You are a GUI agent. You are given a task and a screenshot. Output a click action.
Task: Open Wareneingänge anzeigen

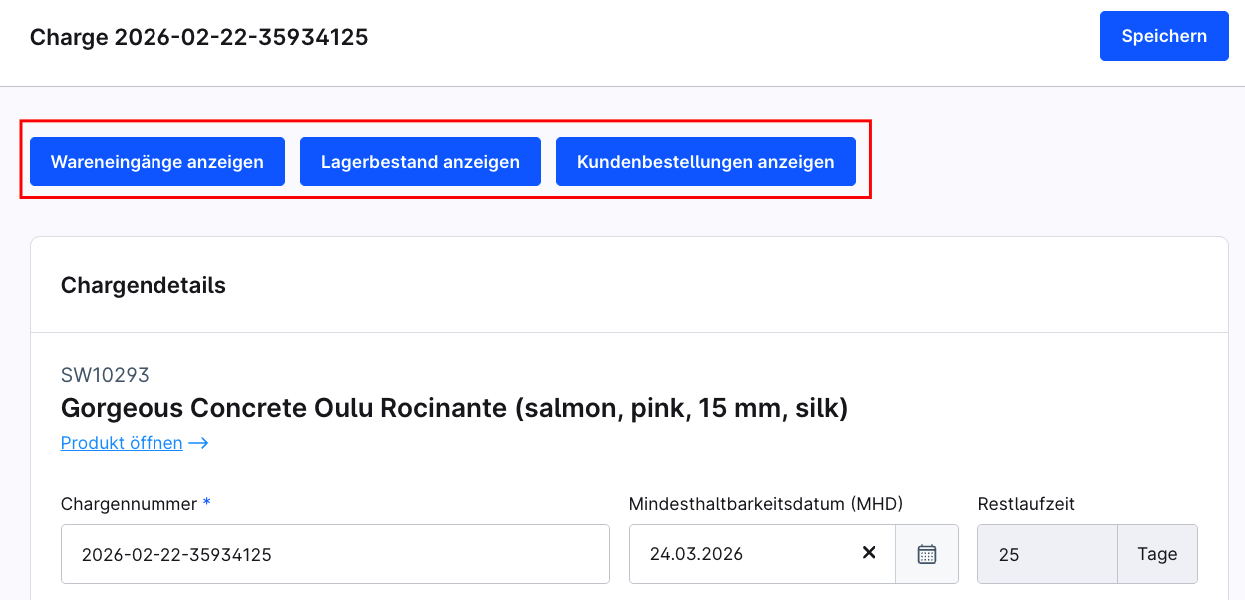pyautogui.click(x=156, y=161)
